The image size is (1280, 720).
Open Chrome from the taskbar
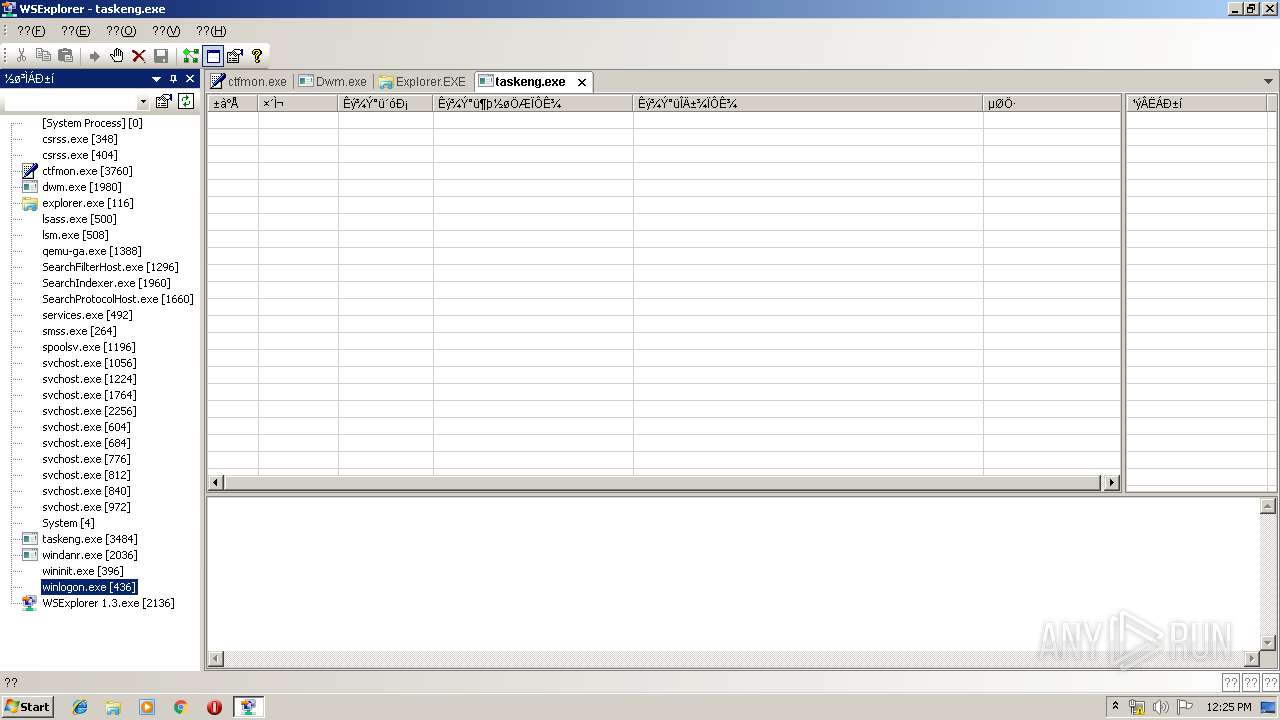[x=181, y=707]
